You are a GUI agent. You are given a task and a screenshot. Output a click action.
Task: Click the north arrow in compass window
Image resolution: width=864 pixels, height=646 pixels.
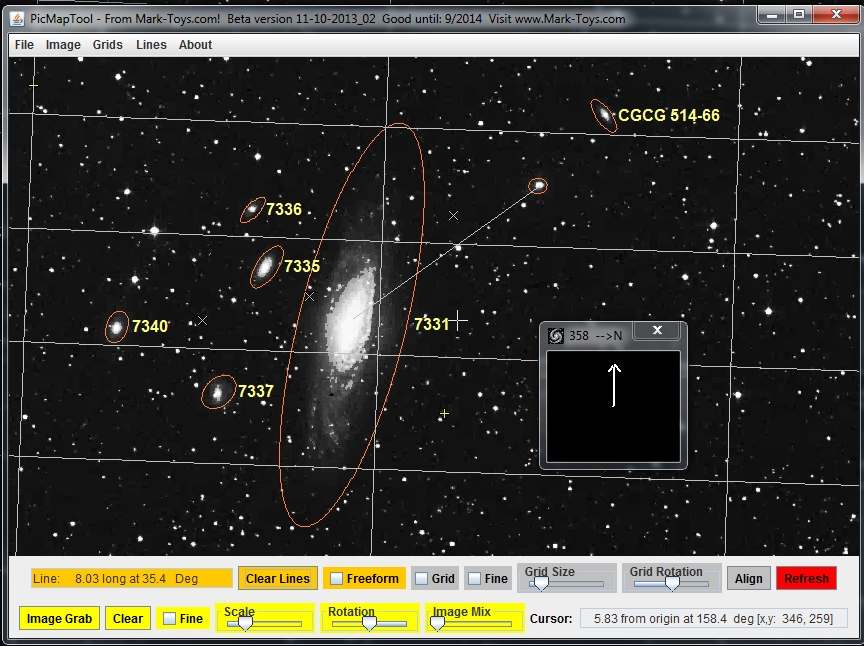[614, 385]
